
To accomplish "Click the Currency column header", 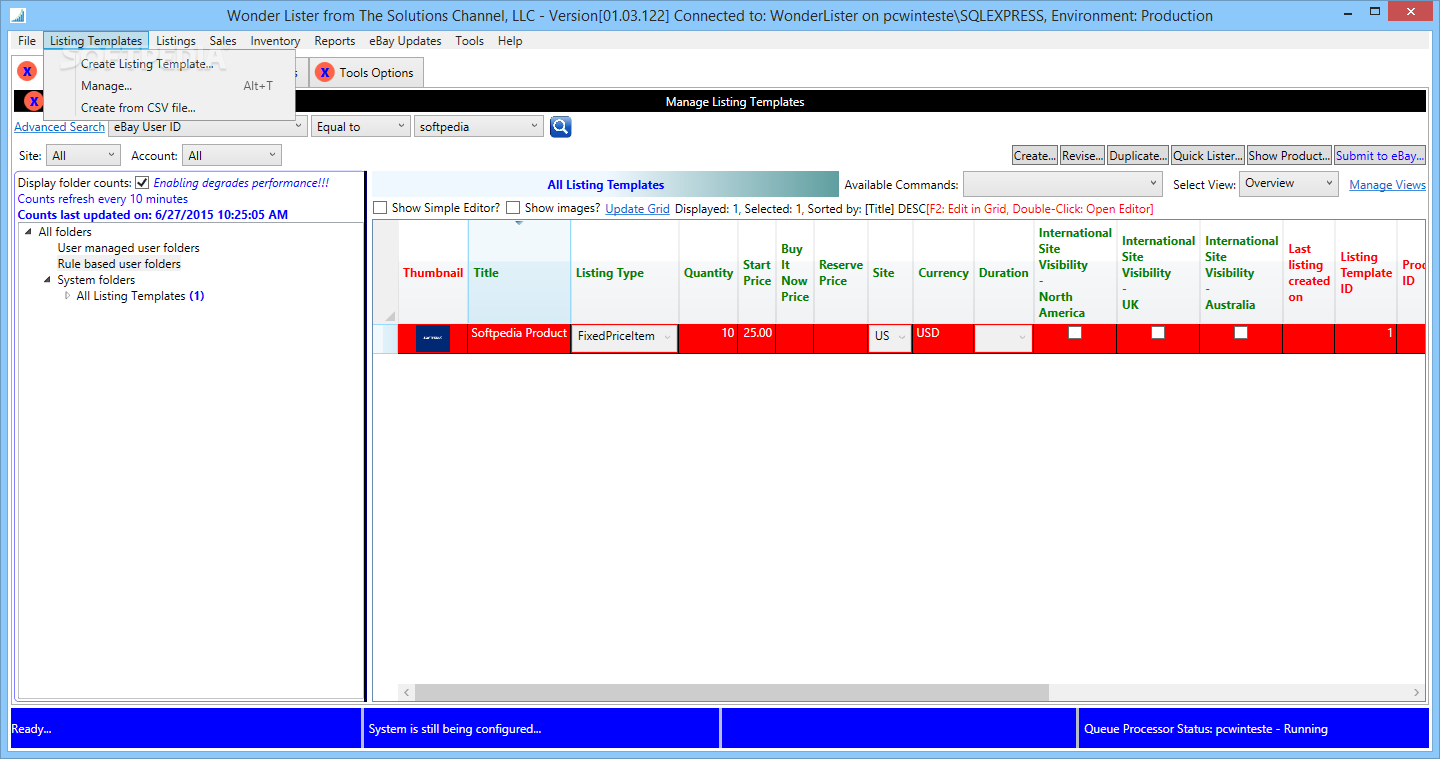I will 943,272.
